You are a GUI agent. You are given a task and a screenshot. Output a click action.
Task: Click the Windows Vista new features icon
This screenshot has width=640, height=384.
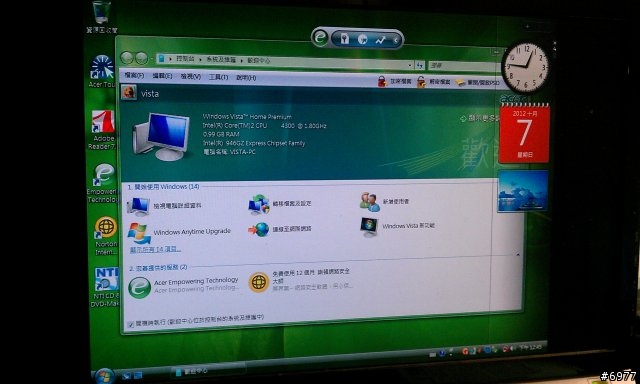(x=369, y=227)
